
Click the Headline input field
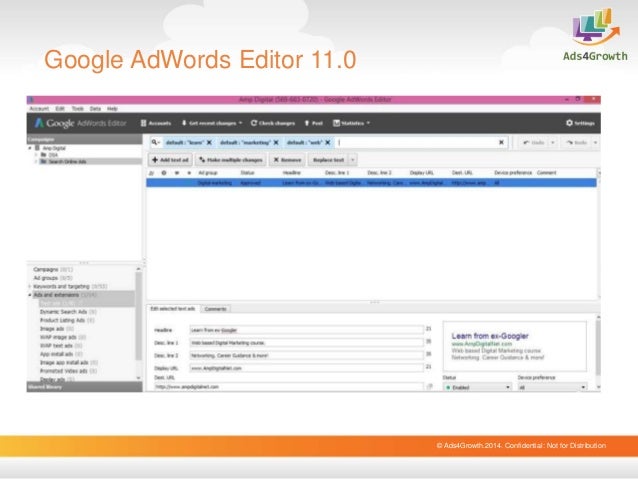[306, 330]
